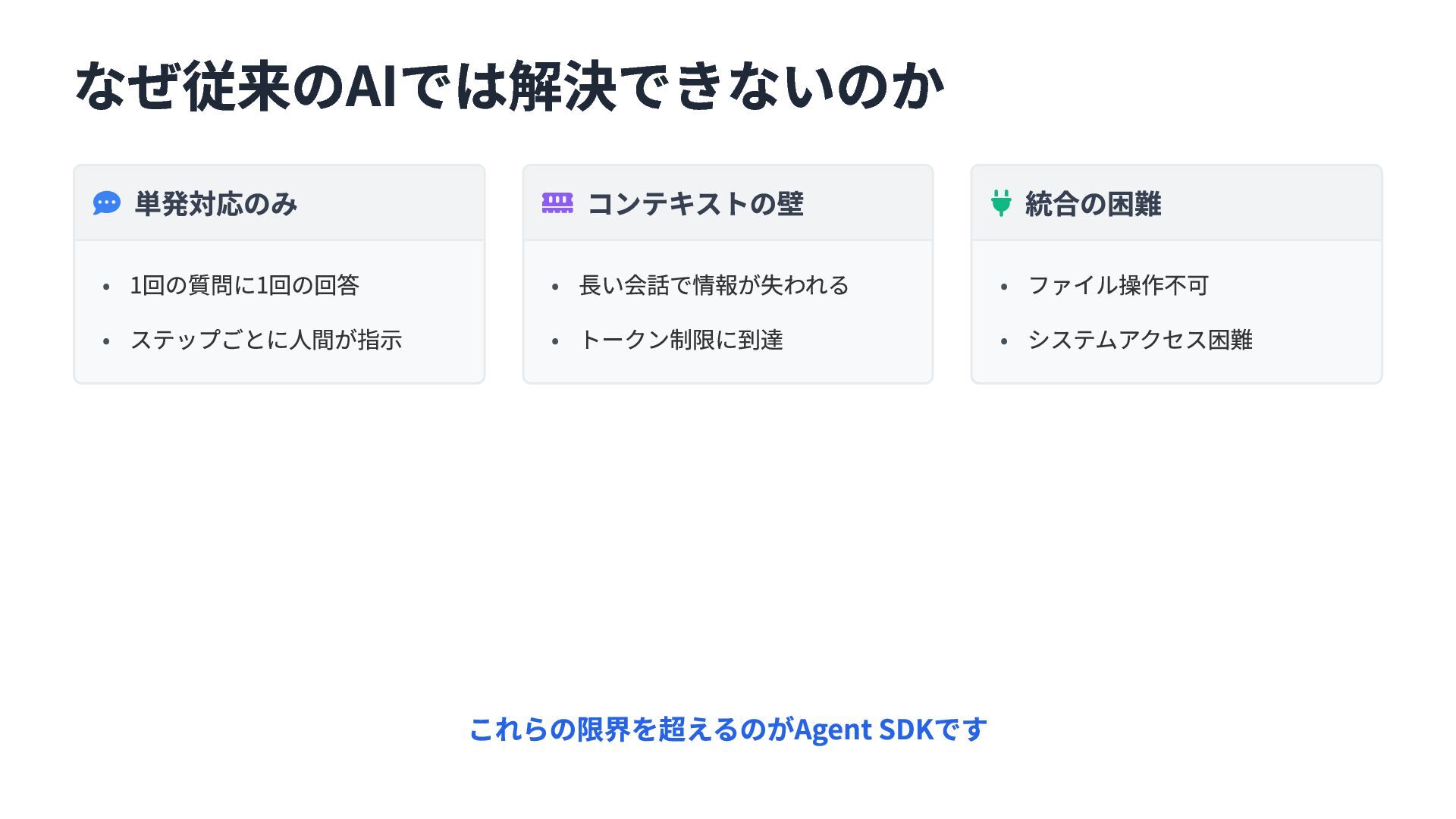This screenshot has height=819, width=1456.
Task: Select the 単発対応のみ card heading
Action: coord(215,204)
